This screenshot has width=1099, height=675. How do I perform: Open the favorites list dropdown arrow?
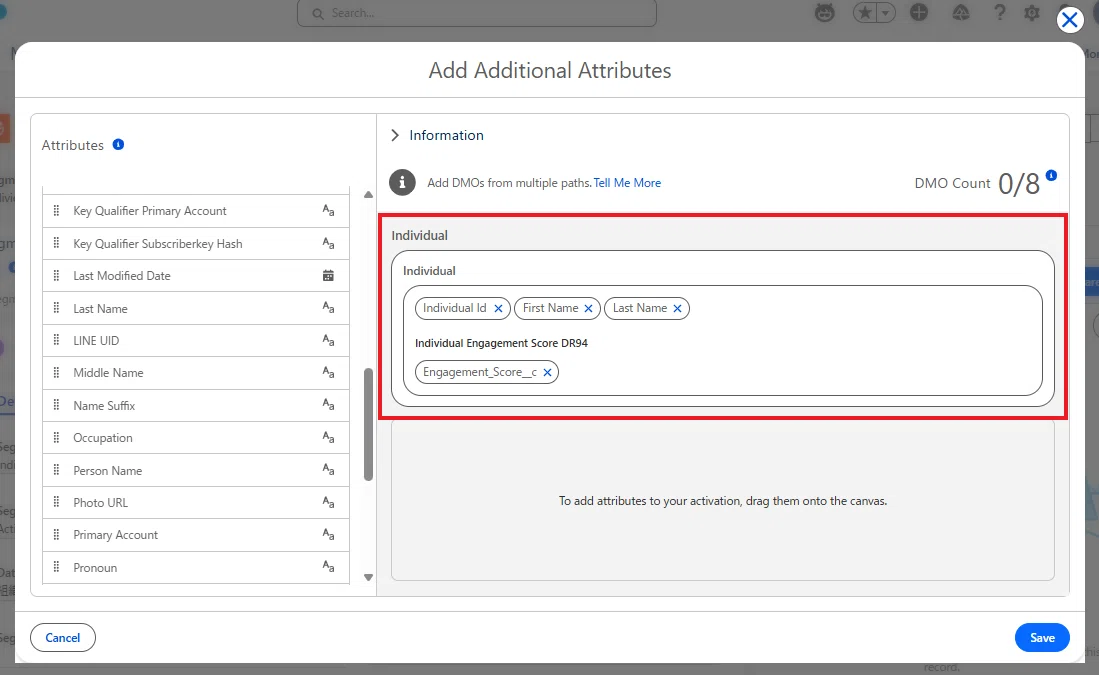[x=886, y=13]
